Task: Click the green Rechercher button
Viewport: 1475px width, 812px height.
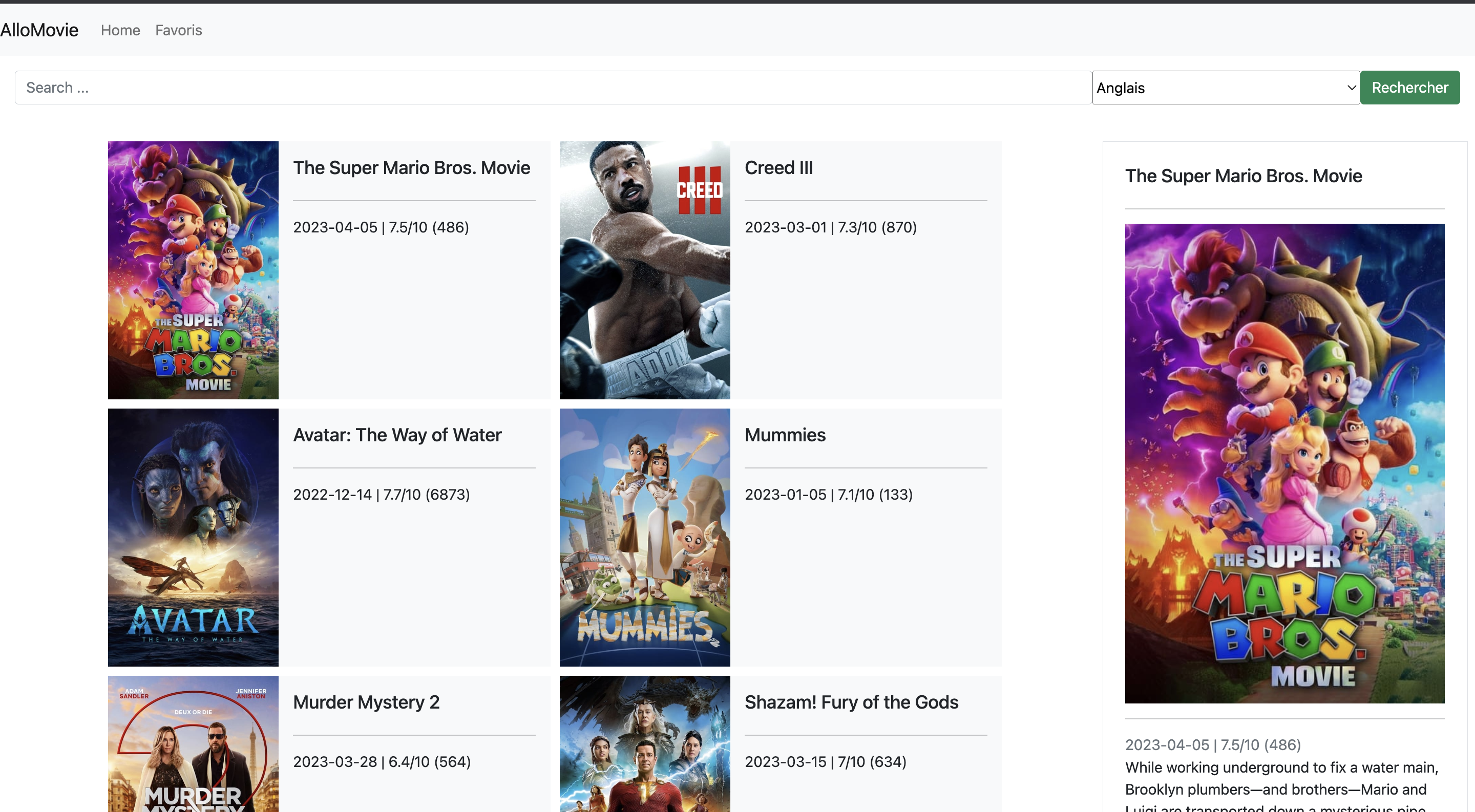Action: [1410, 88]
